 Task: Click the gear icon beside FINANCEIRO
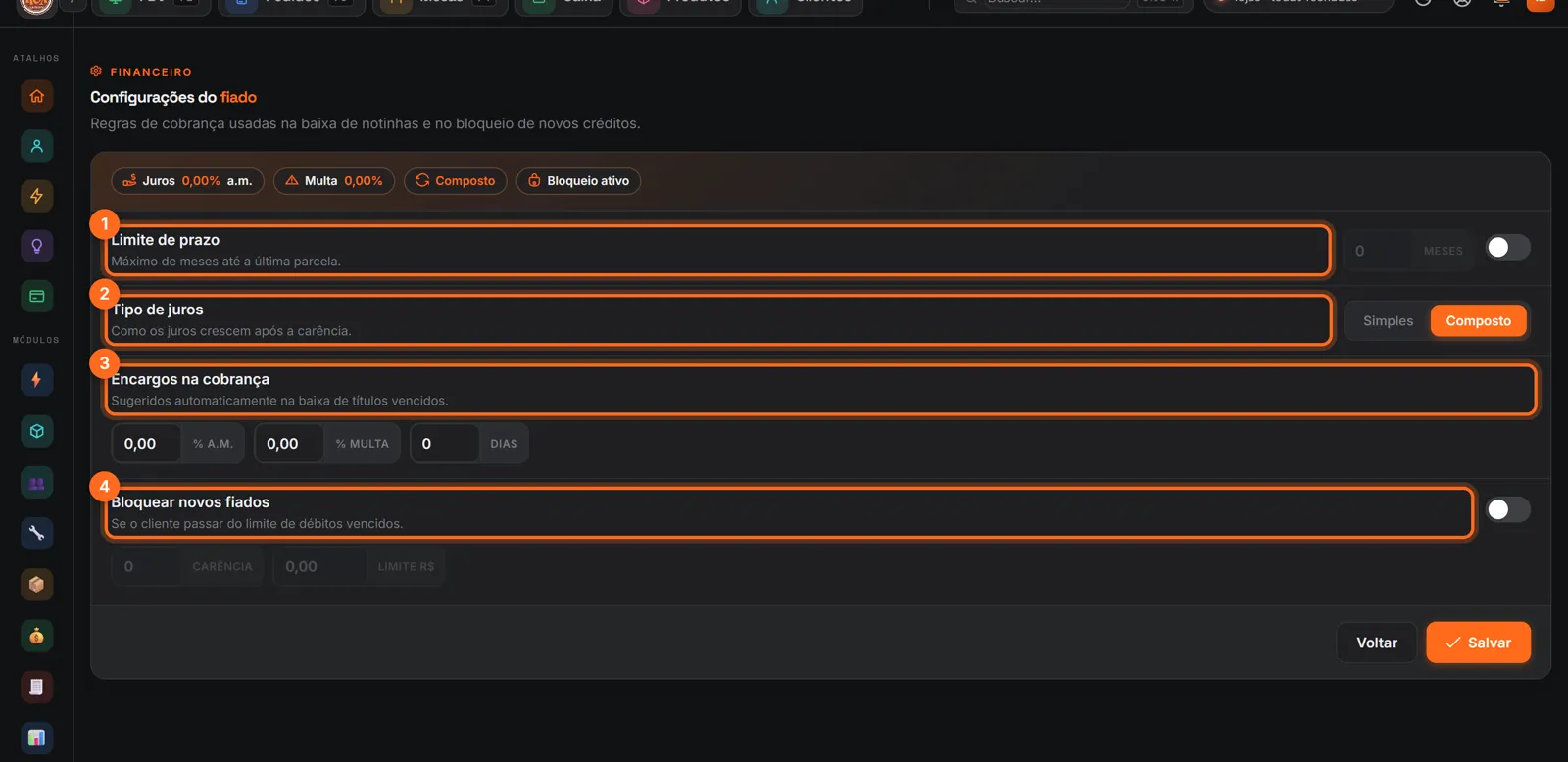click(x=96, y=71)
